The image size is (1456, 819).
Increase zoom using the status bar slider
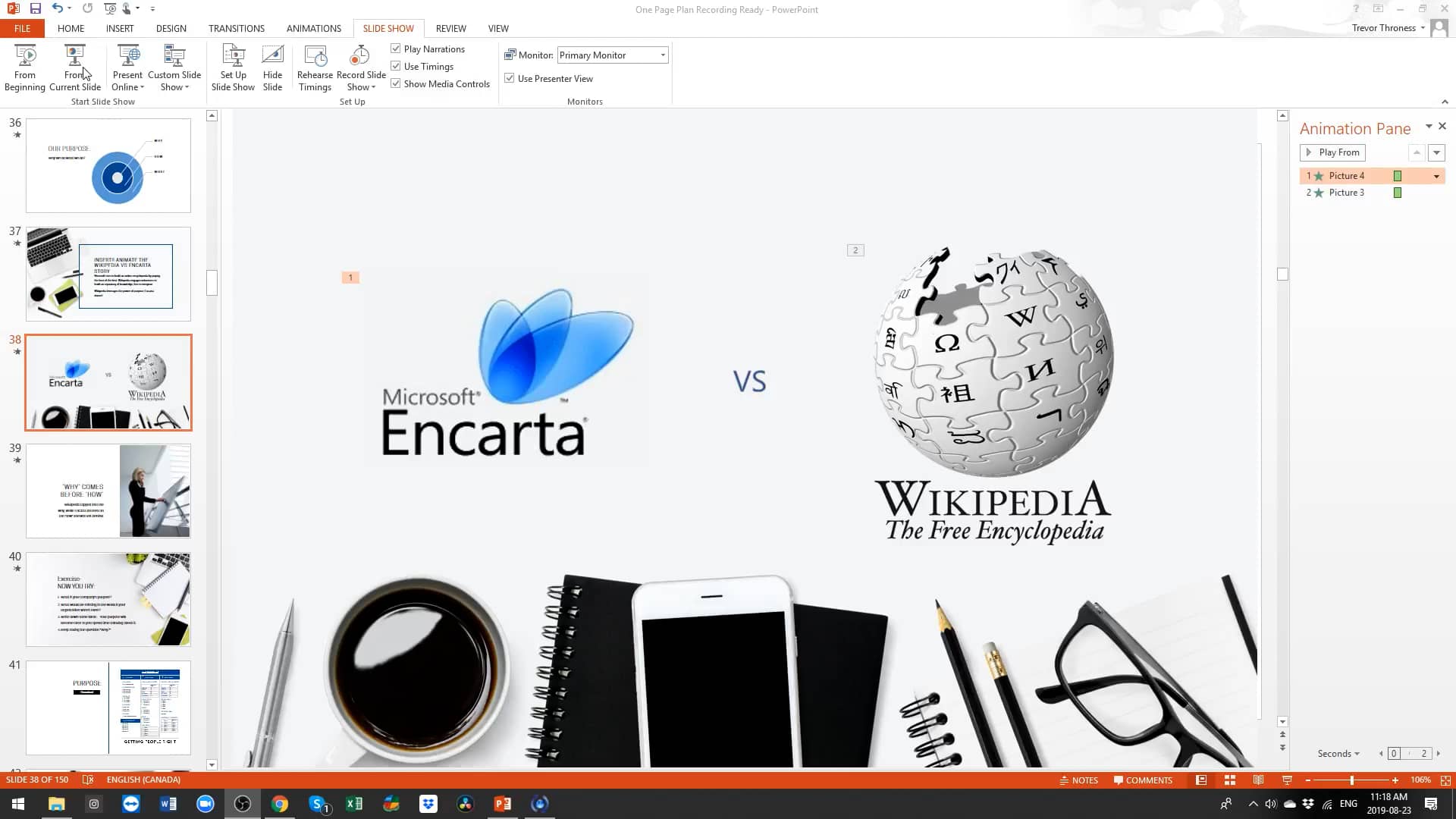pyautogui.click(x=1394, y=780)
